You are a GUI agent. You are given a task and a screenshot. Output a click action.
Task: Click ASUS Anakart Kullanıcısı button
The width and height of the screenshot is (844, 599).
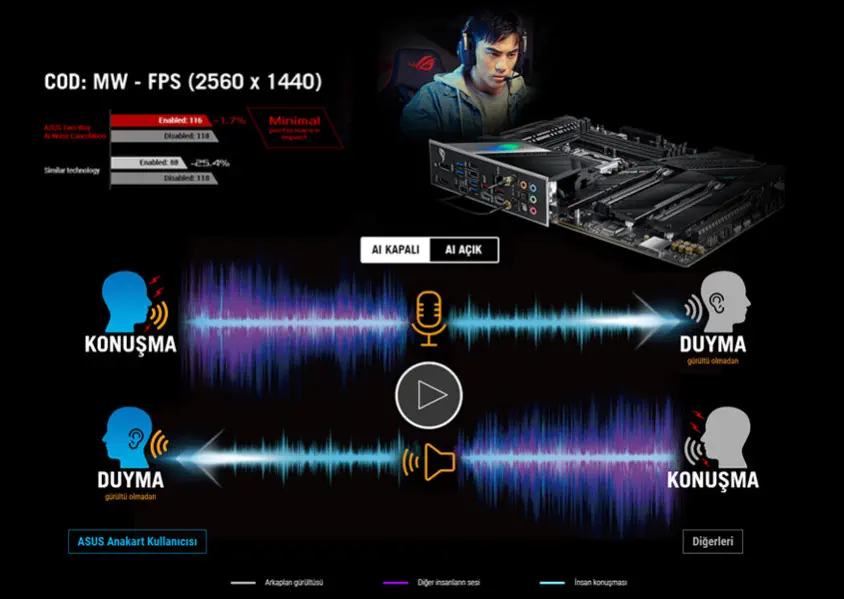137,541
